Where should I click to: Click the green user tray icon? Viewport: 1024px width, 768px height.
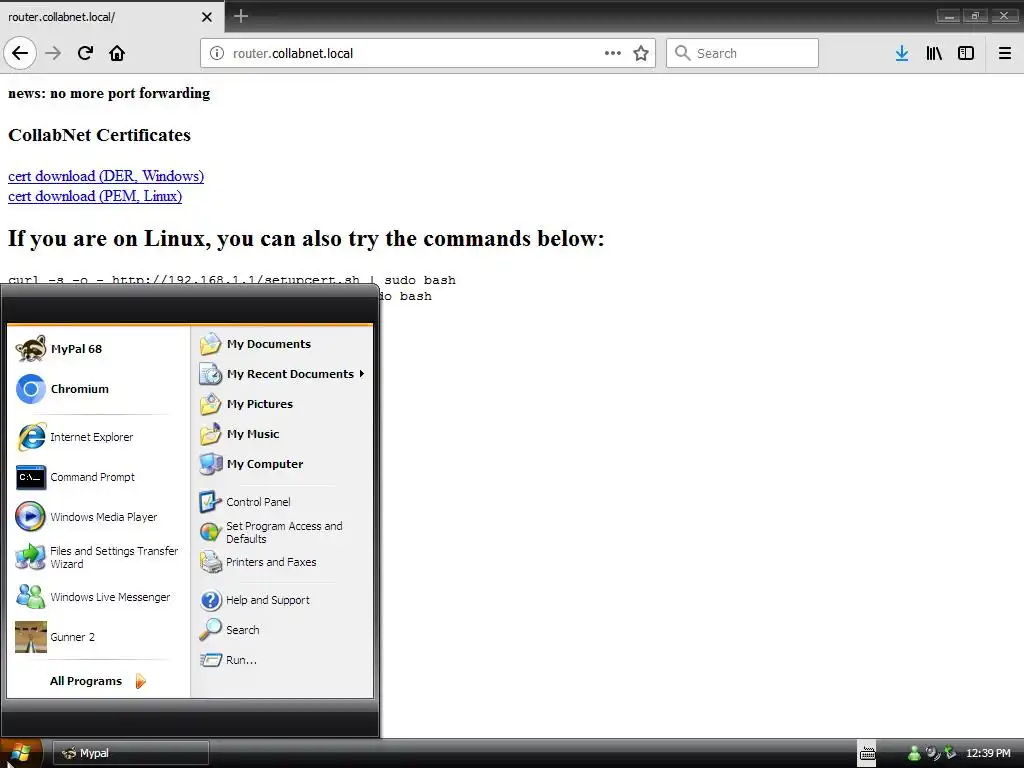[914, 753]
